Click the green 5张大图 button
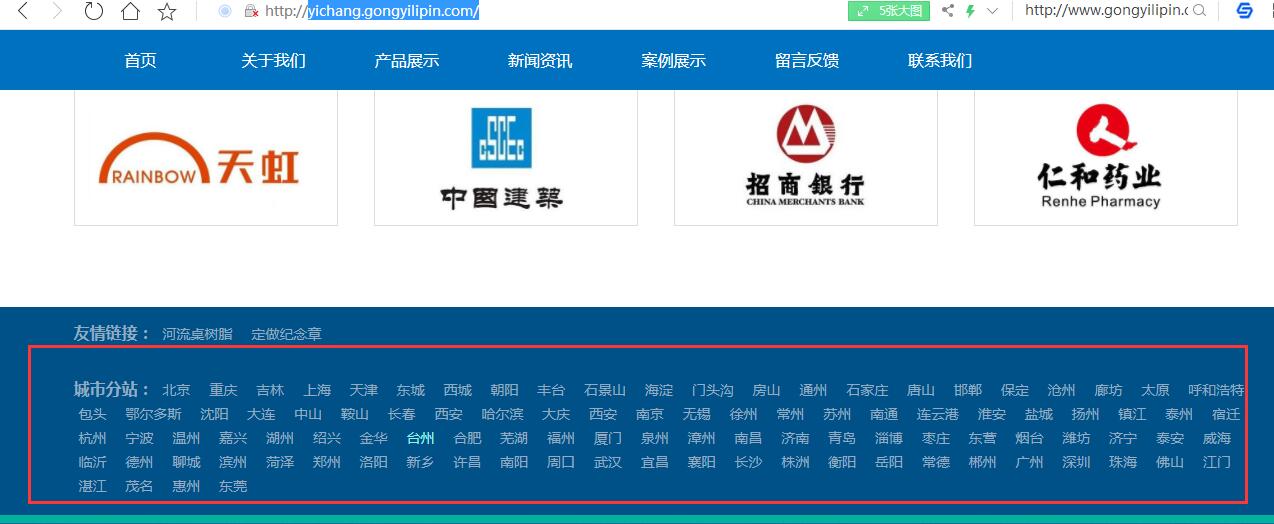The image size is (1274, 524). click(889, 11)
